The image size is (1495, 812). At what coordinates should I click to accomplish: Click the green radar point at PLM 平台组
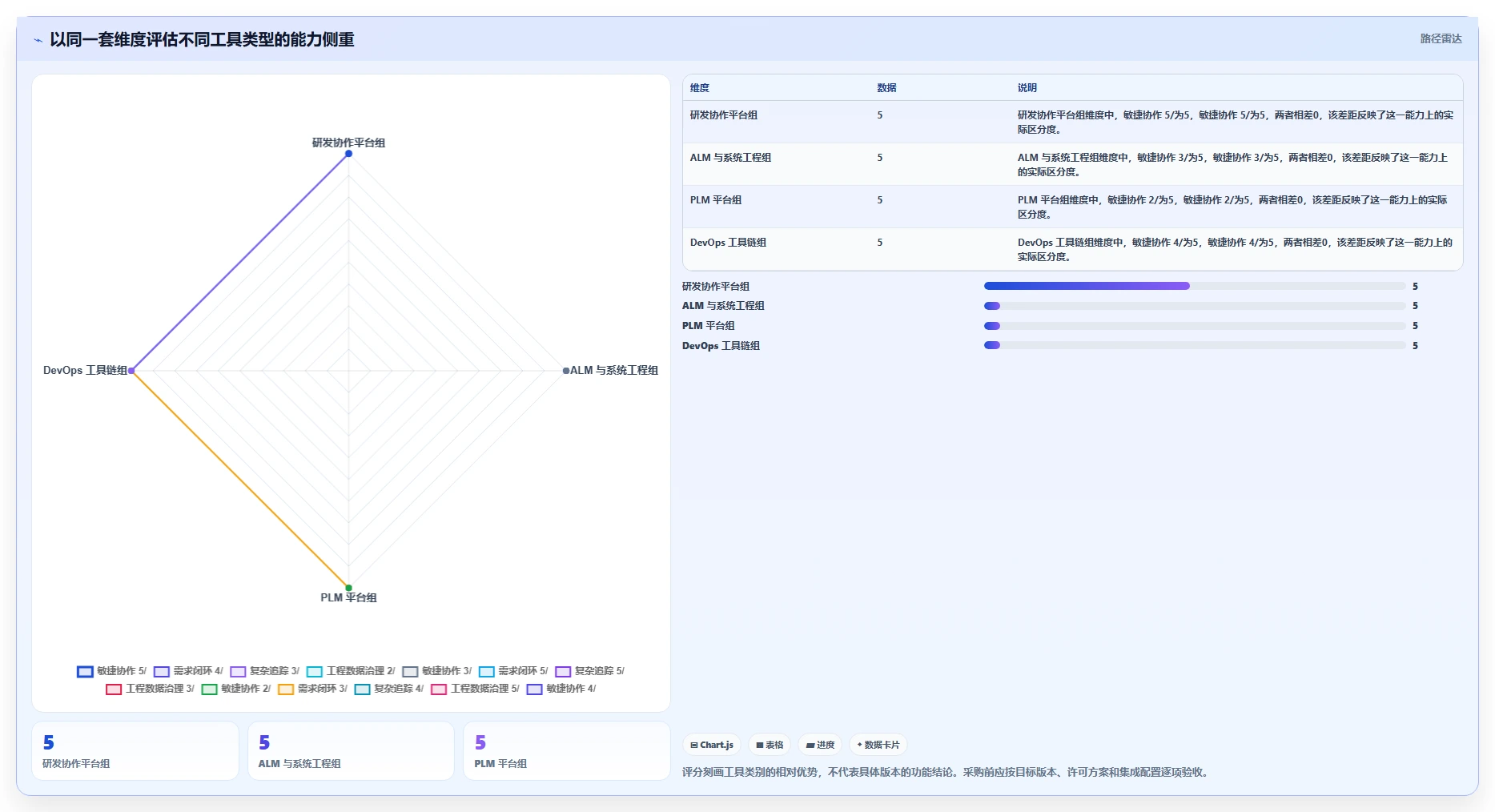click(348, 588)
